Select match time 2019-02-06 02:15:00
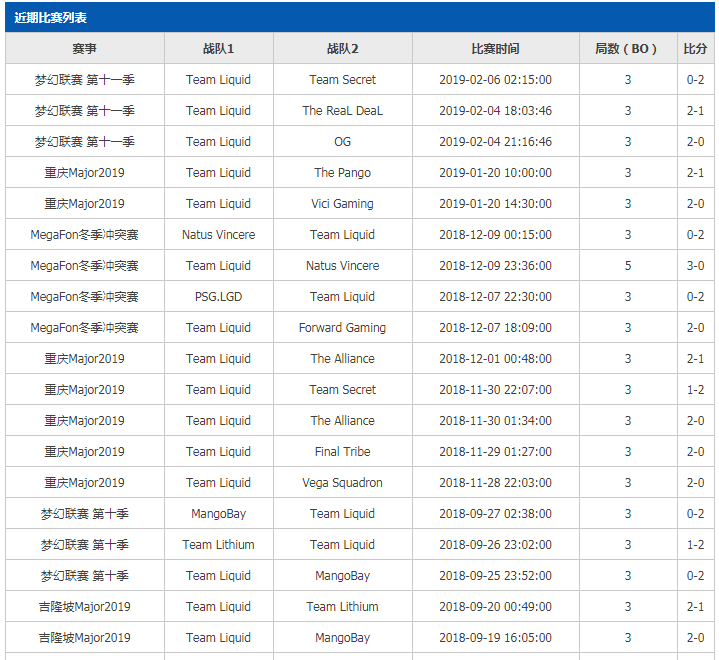 pyautogui.click(x=495, y=80)
